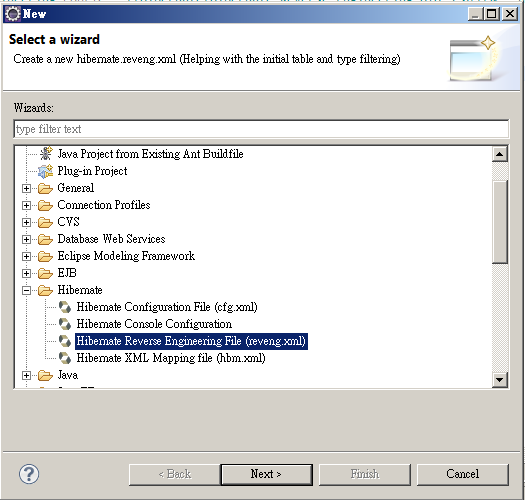Click the Next button
525x500 pixels.
(267, 474)
